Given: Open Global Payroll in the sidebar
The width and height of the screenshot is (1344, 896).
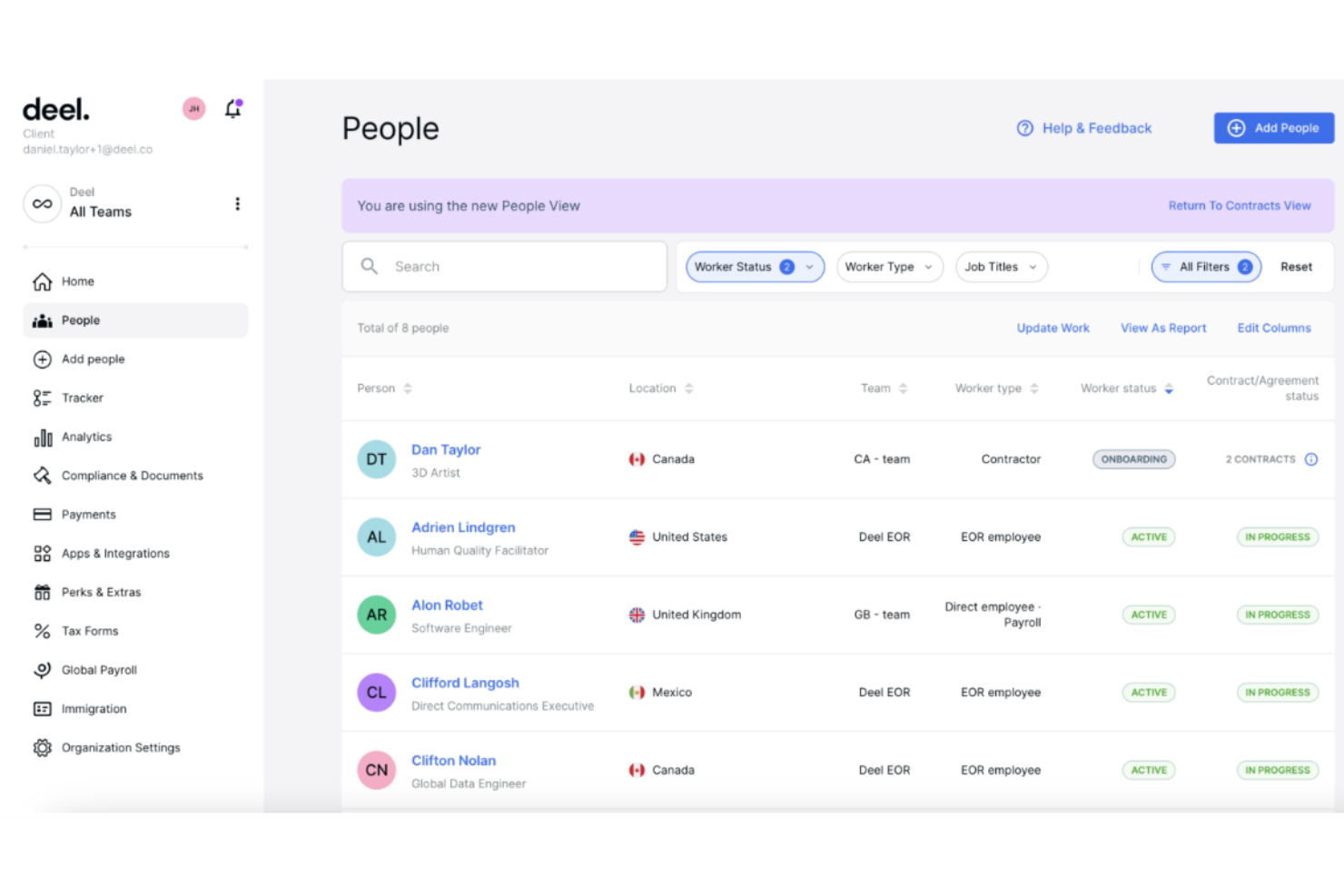Looking at the screenshot, I should tap(135, 670).
